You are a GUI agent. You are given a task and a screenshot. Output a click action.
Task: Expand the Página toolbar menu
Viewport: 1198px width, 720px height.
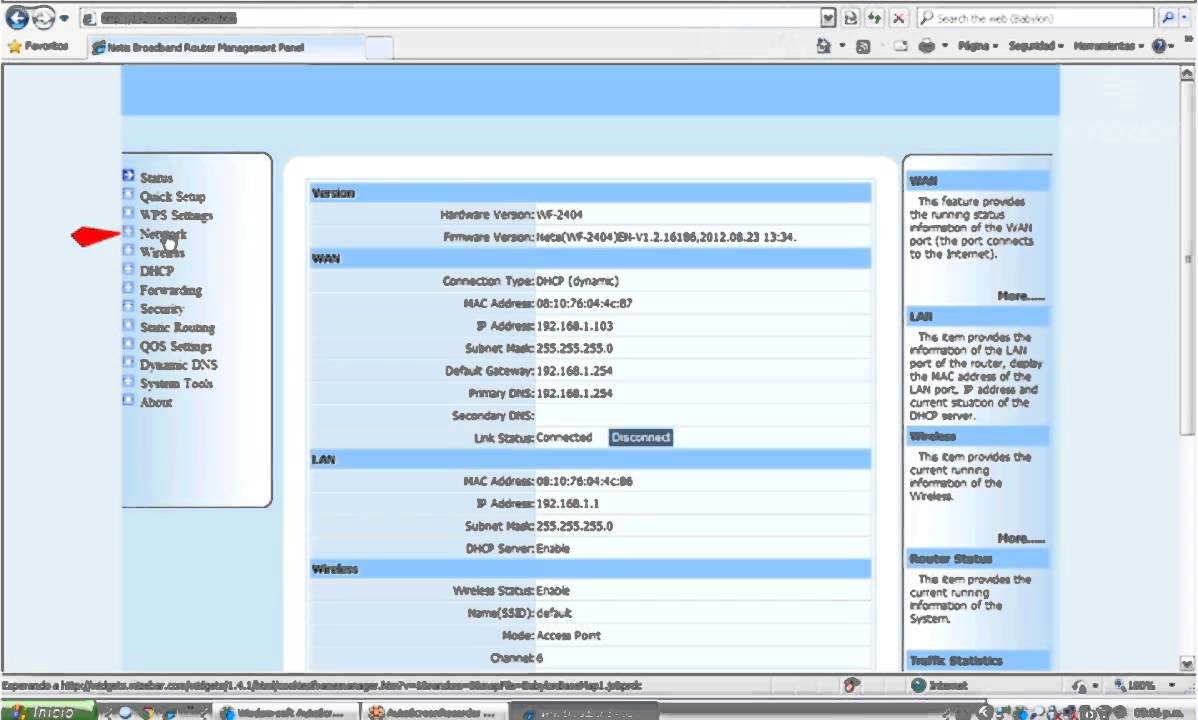pyautogui.click(x=978, y=46)
